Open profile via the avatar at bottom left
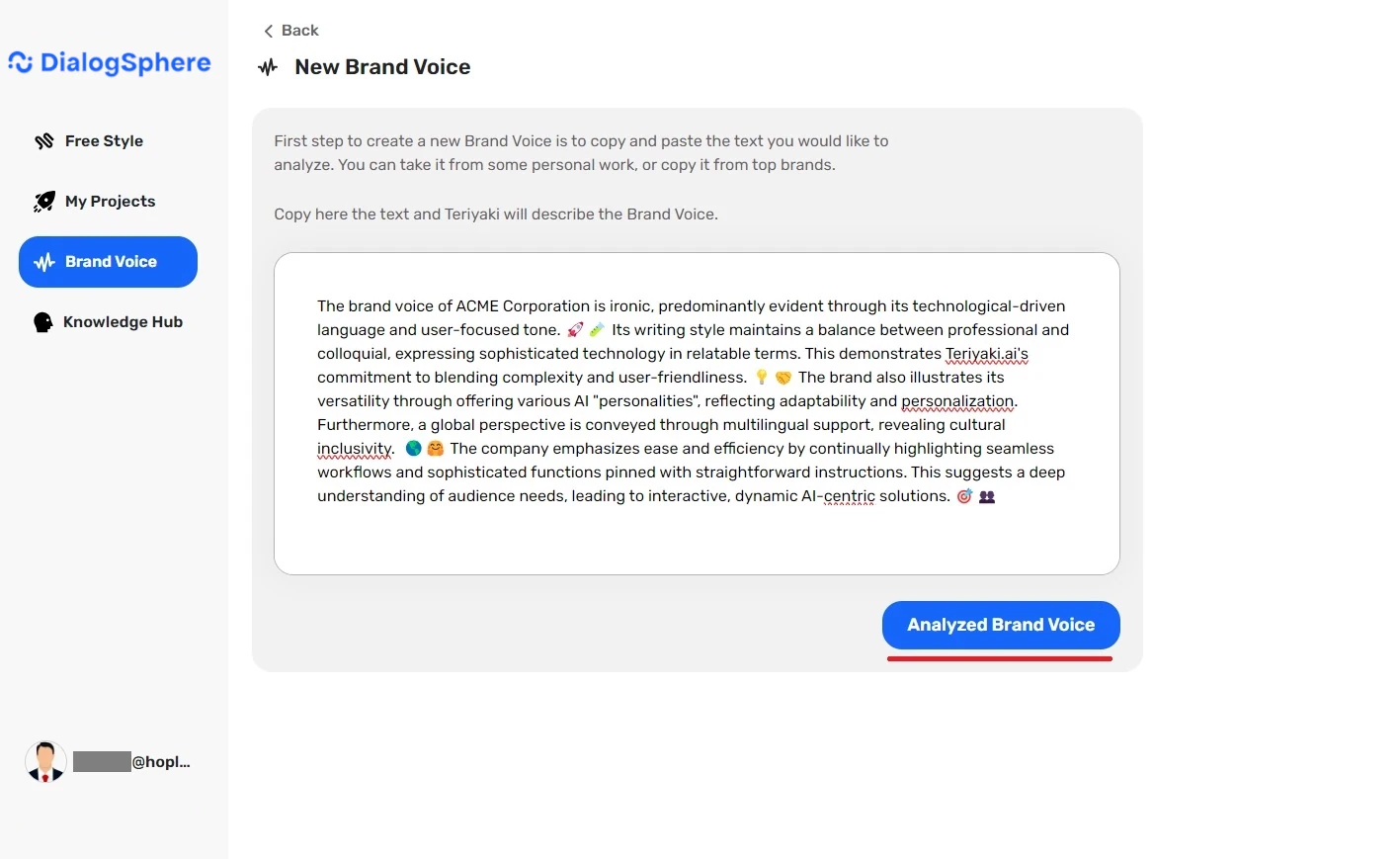1400x859 pixels. tap(45, 761)
